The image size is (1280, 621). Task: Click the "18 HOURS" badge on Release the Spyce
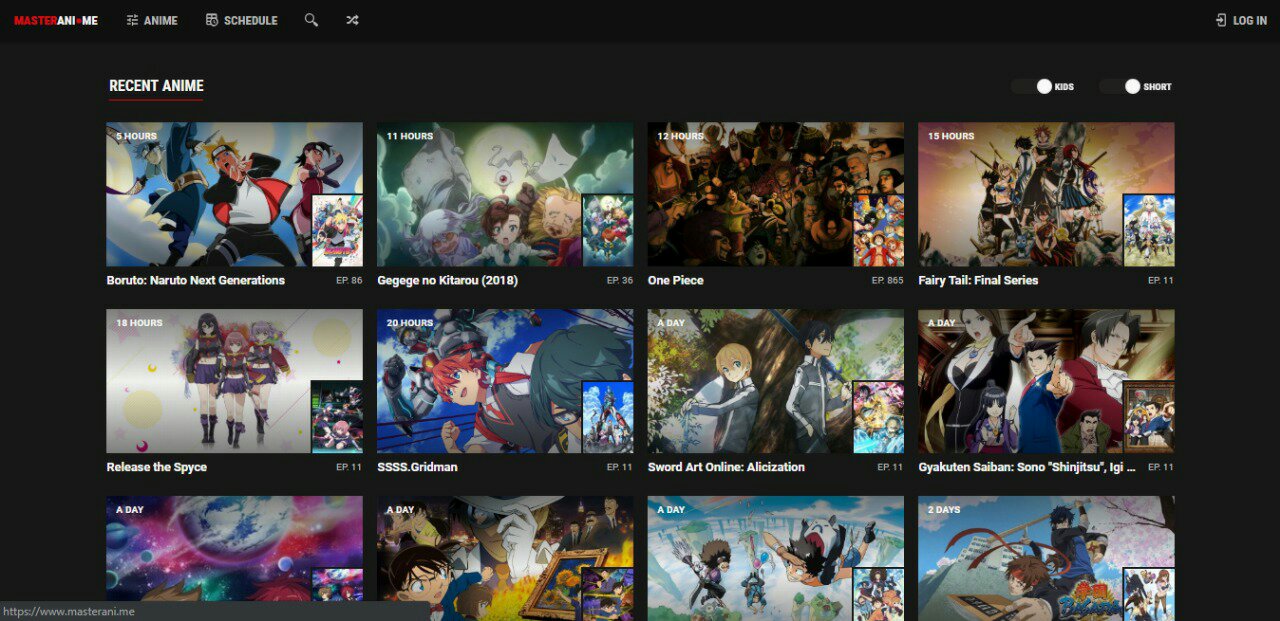139,323
